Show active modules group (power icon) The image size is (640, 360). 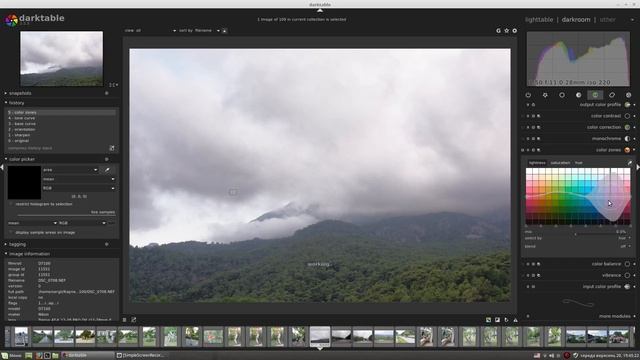click(528, 95)
